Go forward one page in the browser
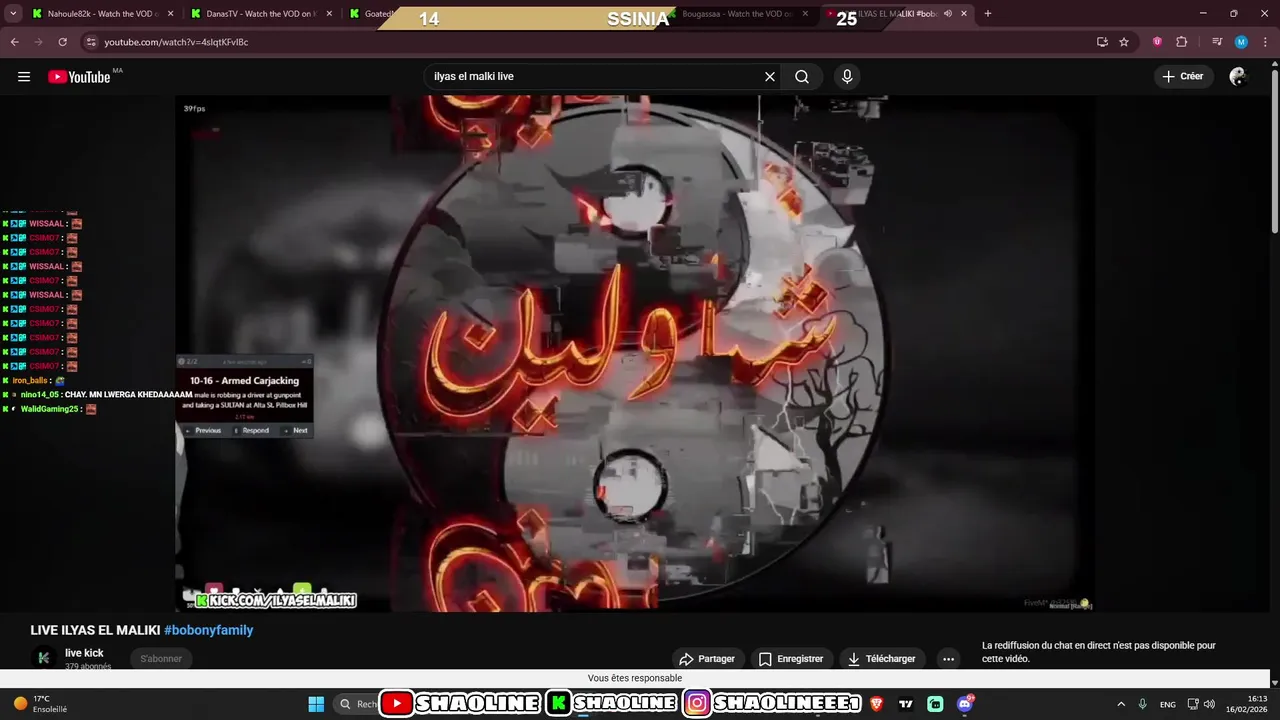Image resolution: width=1280 pixels, height=720 pixels. [x=39, y=42]
